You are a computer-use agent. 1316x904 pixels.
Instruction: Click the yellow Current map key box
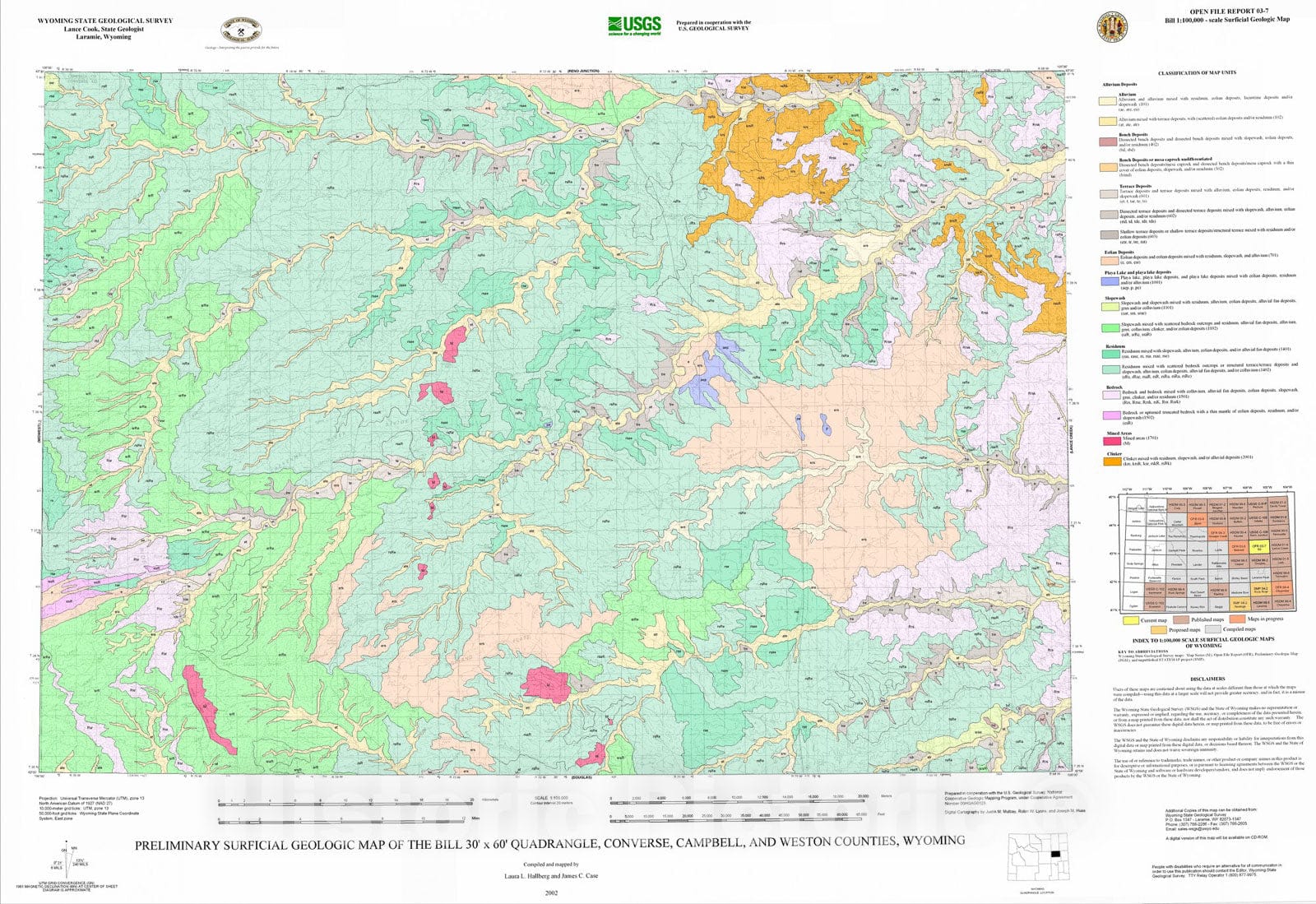pyautogui.click(x=1132, y=620)
